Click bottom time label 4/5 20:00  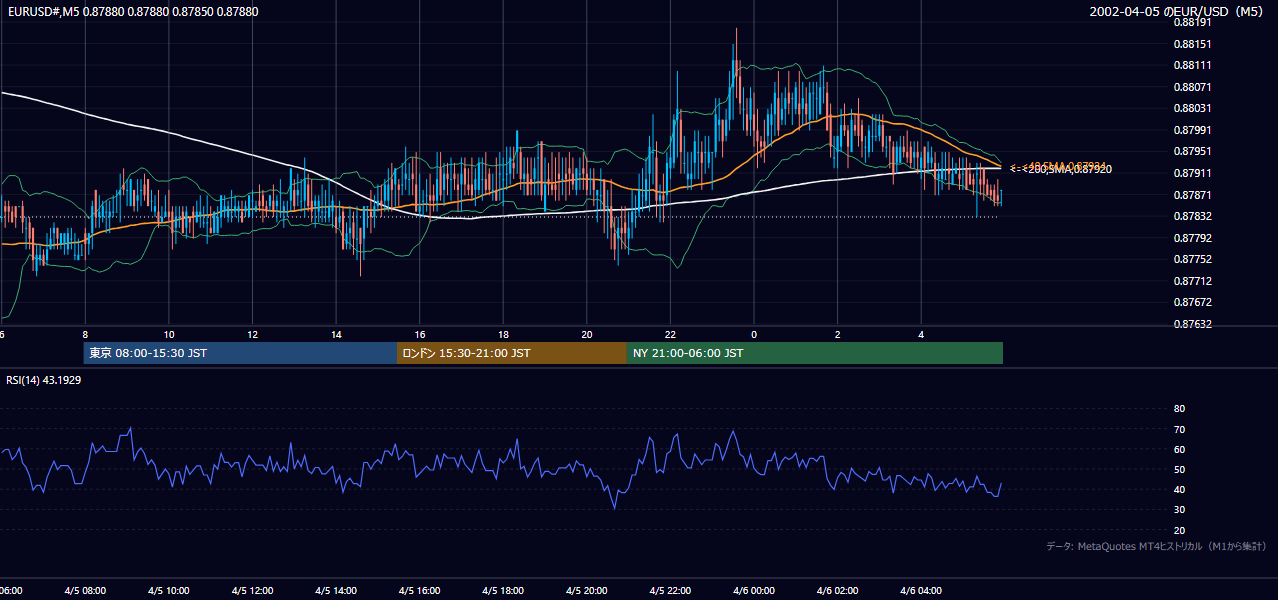coord(587,591)
